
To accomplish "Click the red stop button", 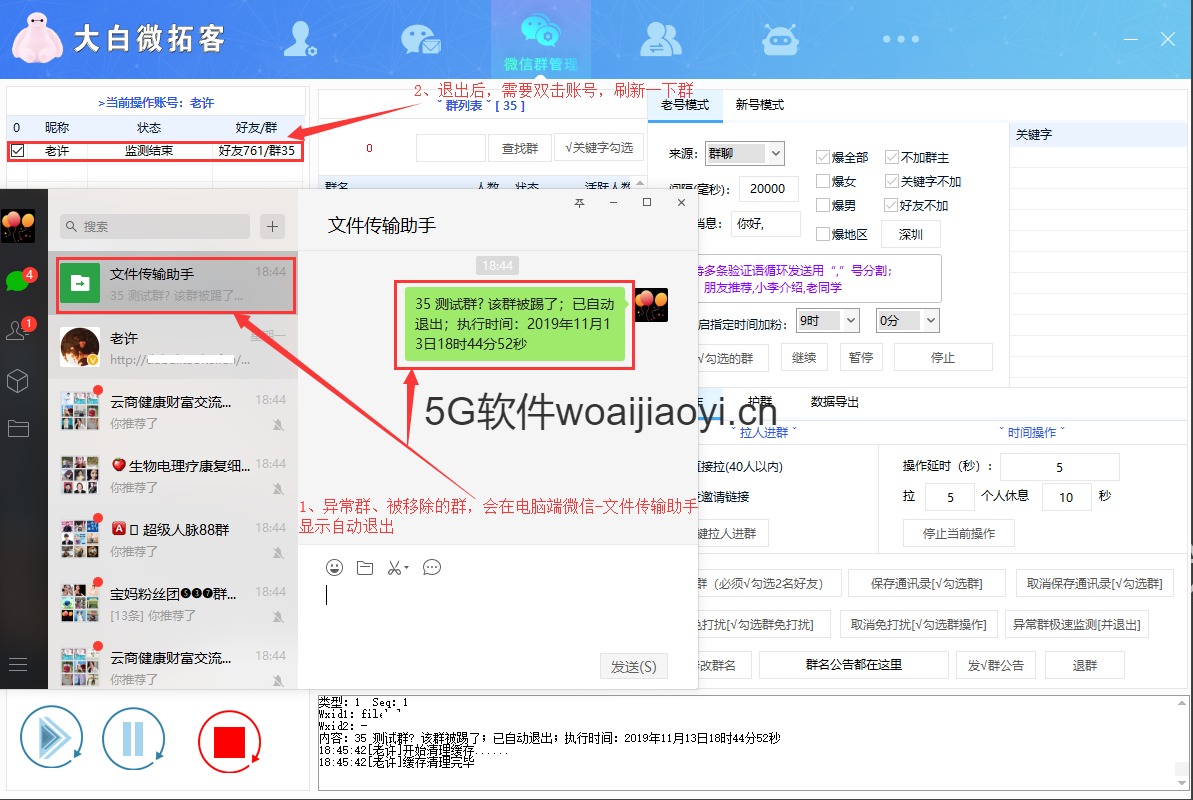I will (x=229, y=742).
